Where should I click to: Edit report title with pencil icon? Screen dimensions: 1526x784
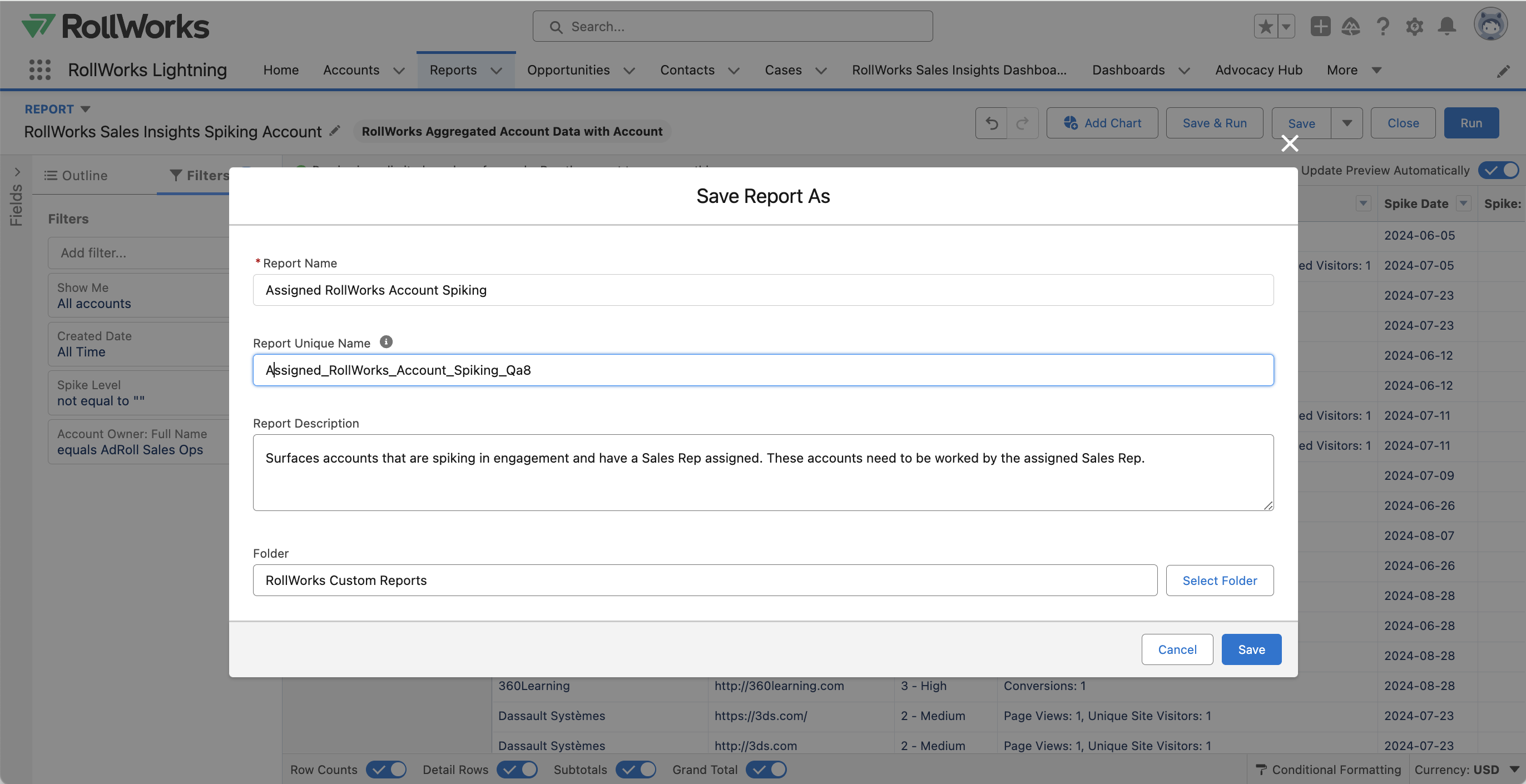[335, 131]
